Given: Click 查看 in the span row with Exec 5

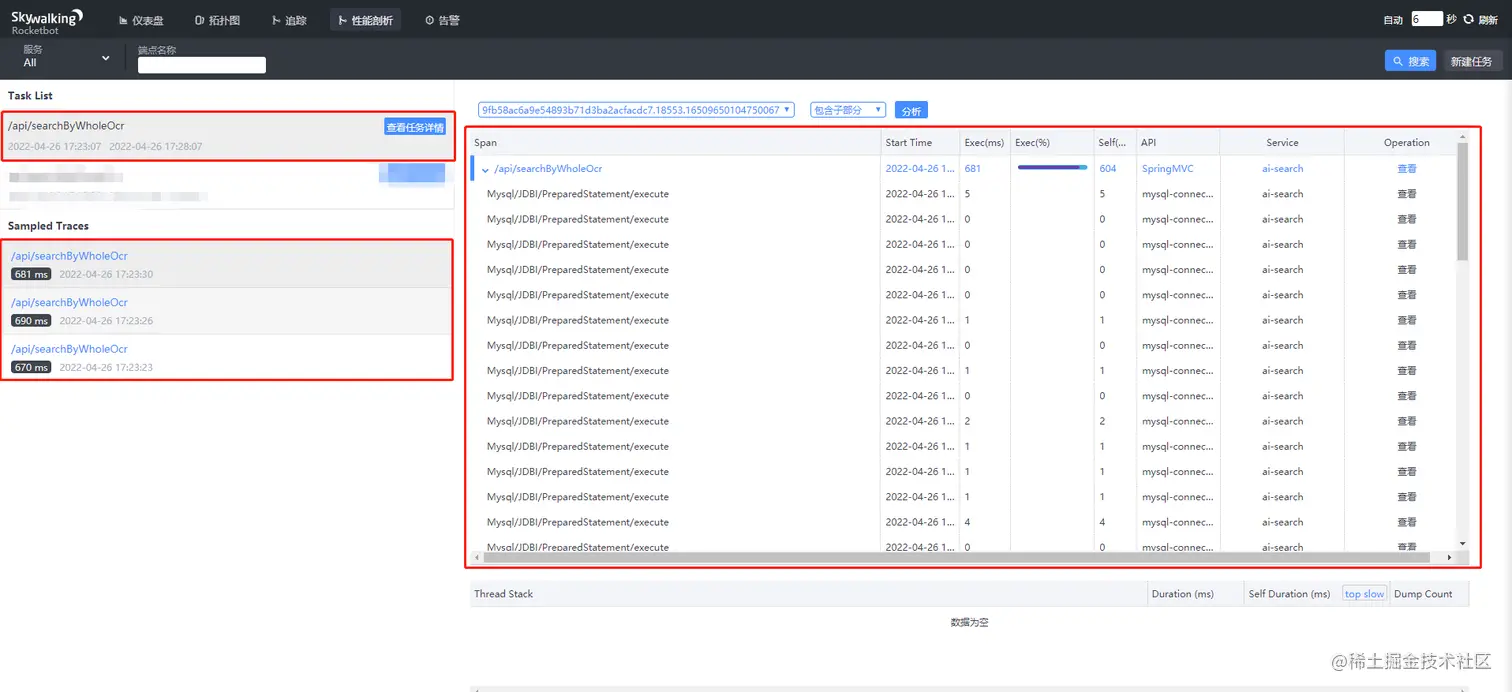Looking at the screenshot, I should click(x=1406, y=194).
